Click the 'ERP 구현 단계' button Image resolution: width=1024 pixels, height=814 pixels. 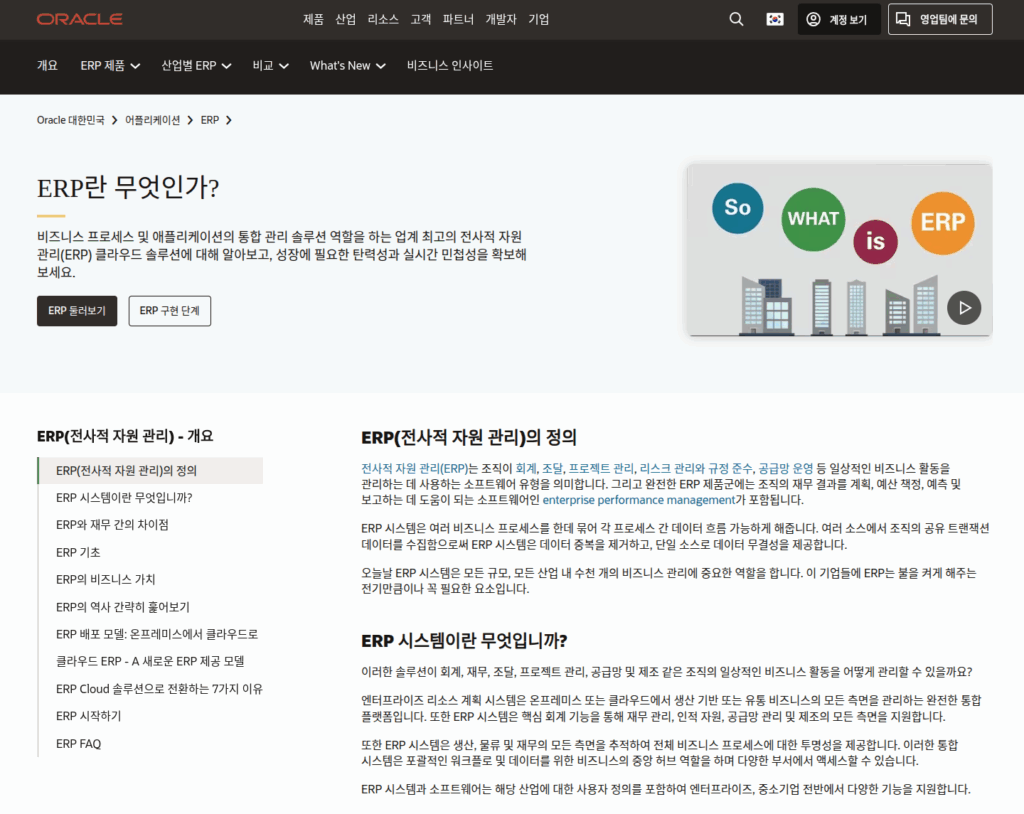[169, 311]
